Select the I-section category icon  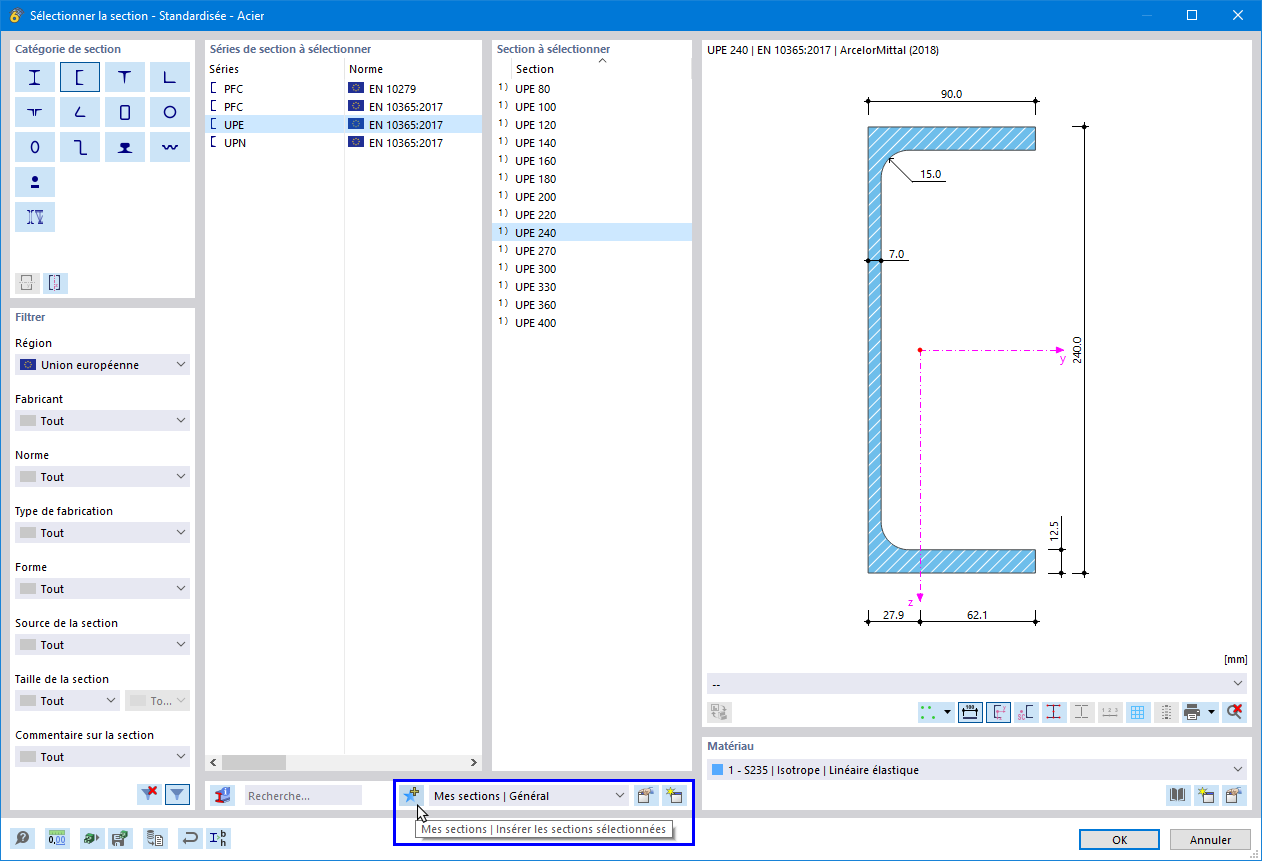[35, 77]
